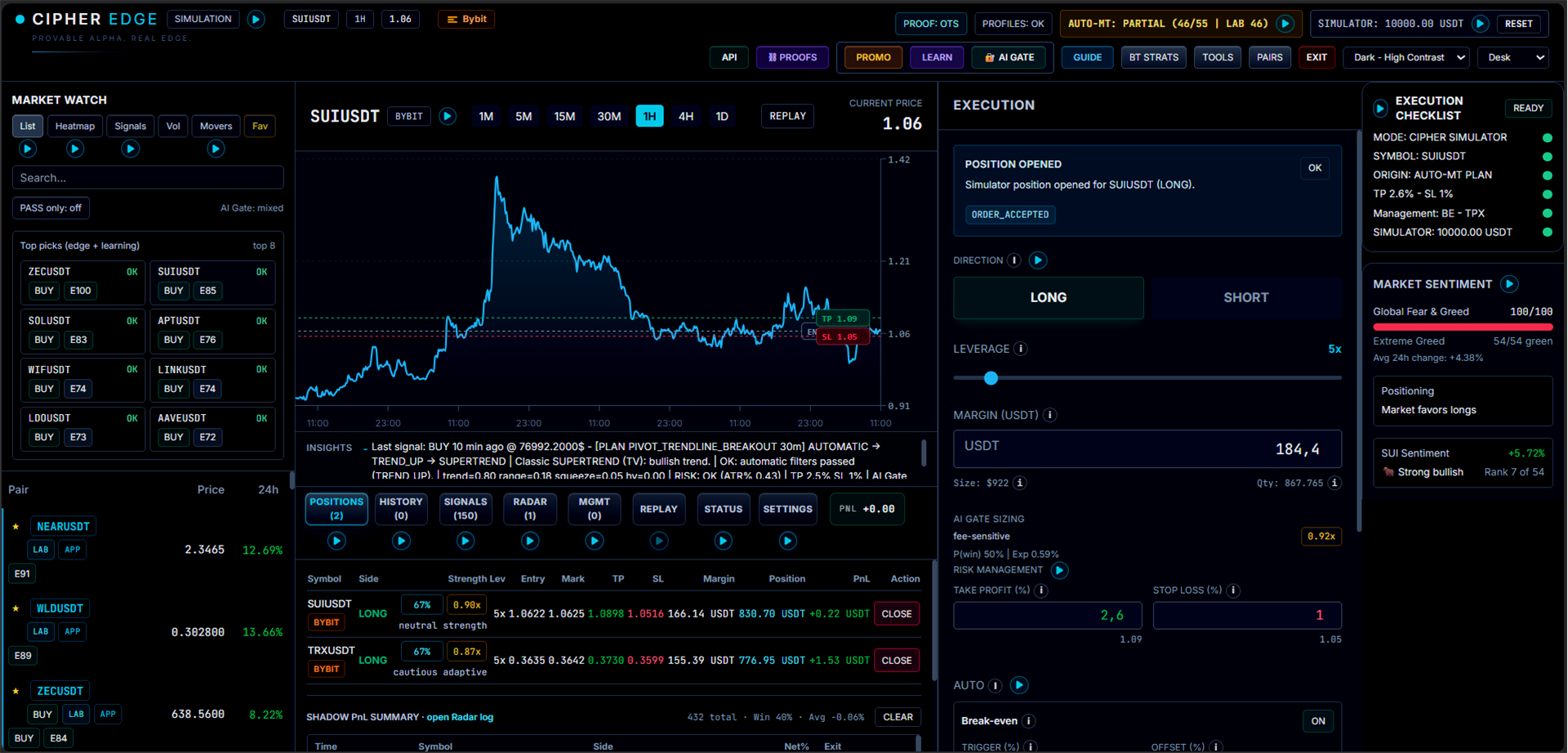Click the Take Profit percent field

pyautogui.click(x=1048, y=615)
